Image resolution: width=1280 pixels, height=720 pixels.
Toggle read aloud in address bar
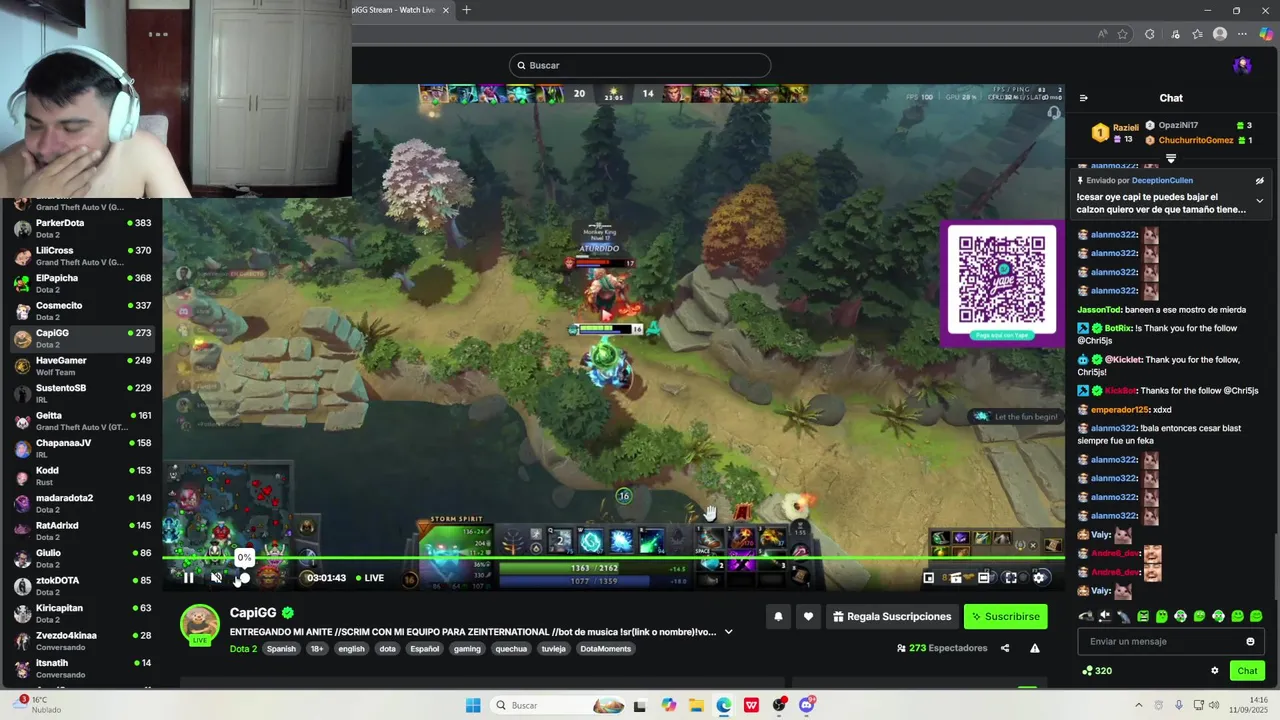point(1102,34)
